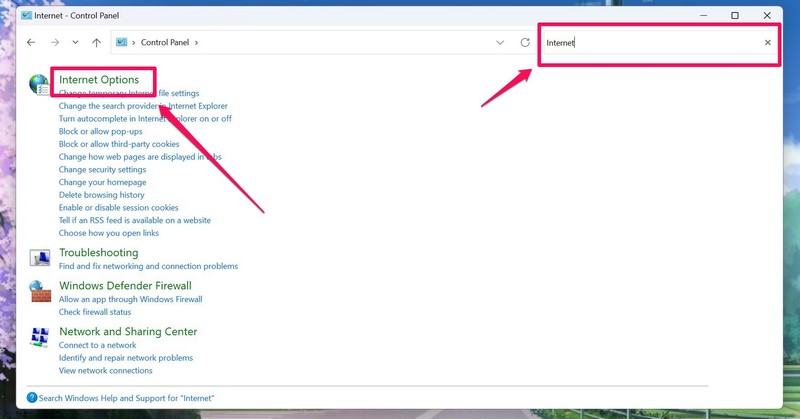Refresh the Control Panel results
Viewport: 800px width, 419px height.
(525, 43)
